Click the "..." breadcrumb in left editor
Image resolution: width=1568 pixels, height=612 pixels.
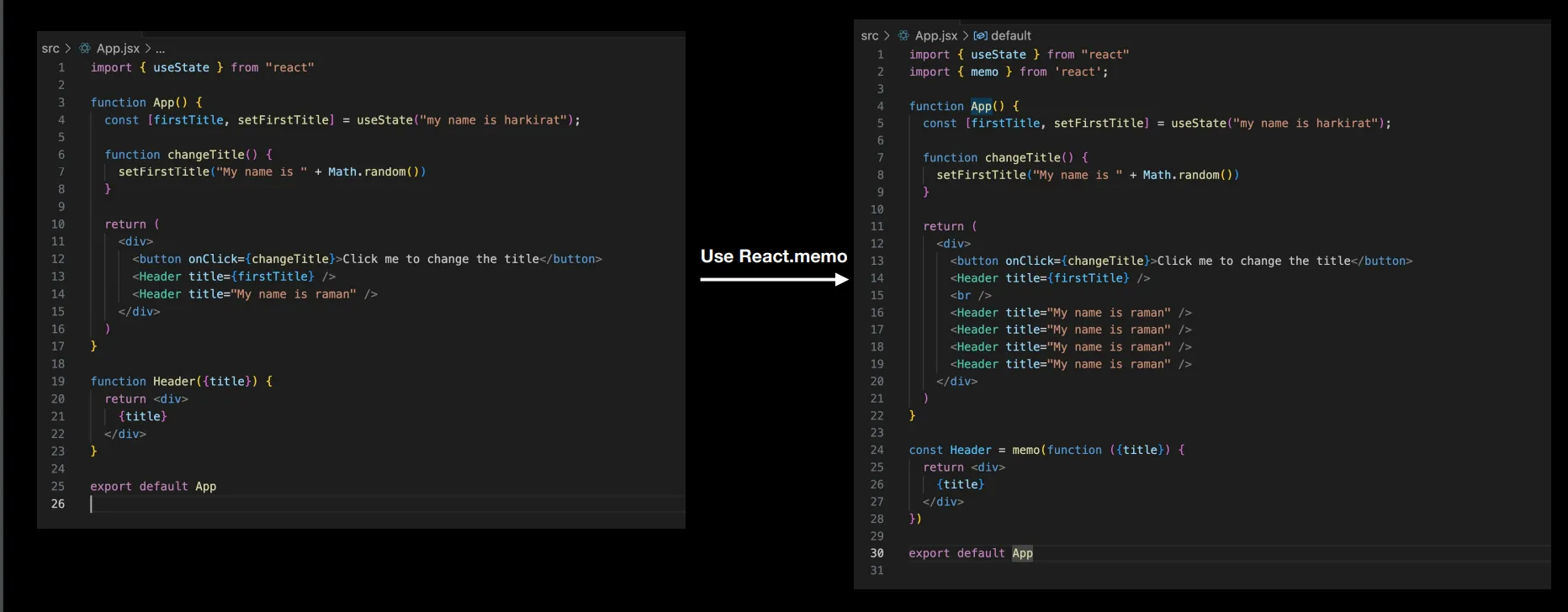(x=160, y=49)
